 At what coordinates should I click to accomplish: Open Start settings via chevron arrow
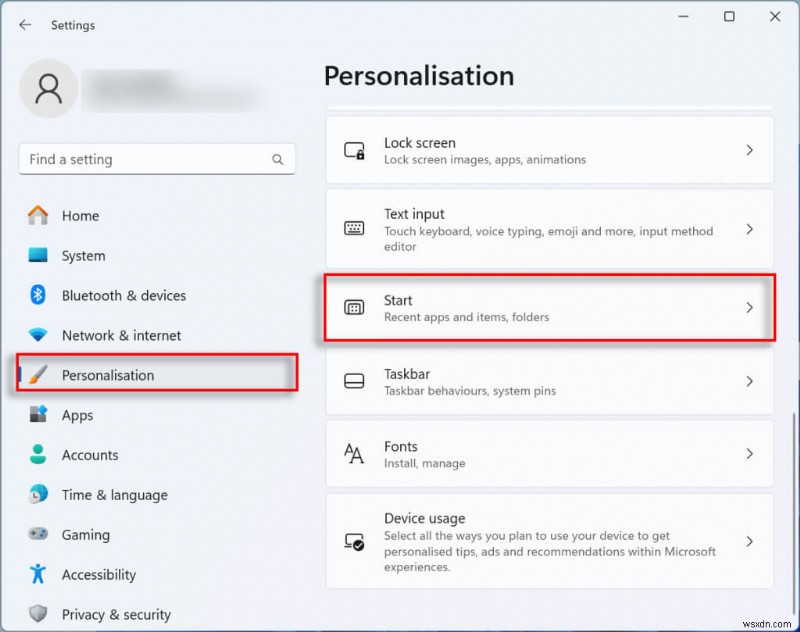749,308
